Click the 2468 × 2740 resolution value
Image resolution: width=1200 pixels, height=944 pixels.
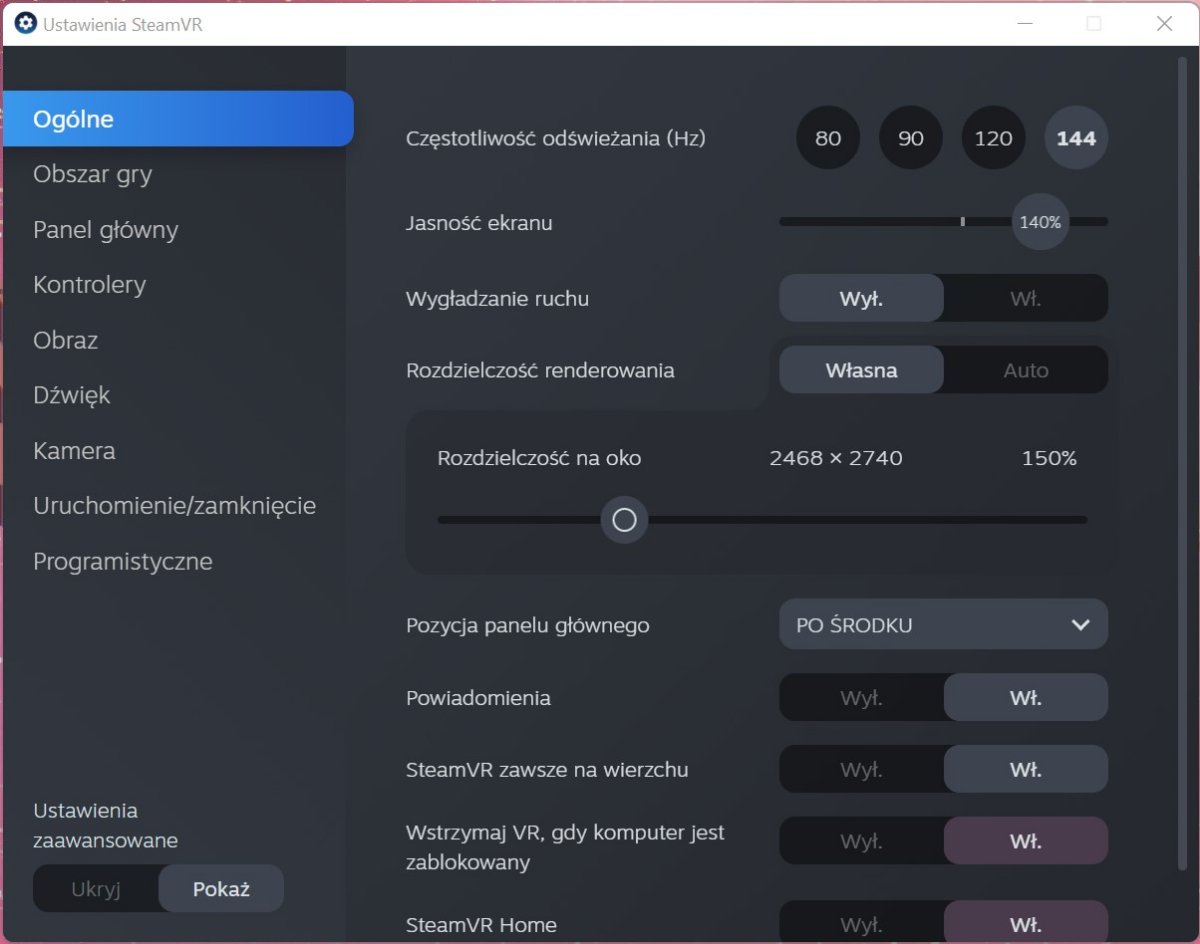[836, 459]
